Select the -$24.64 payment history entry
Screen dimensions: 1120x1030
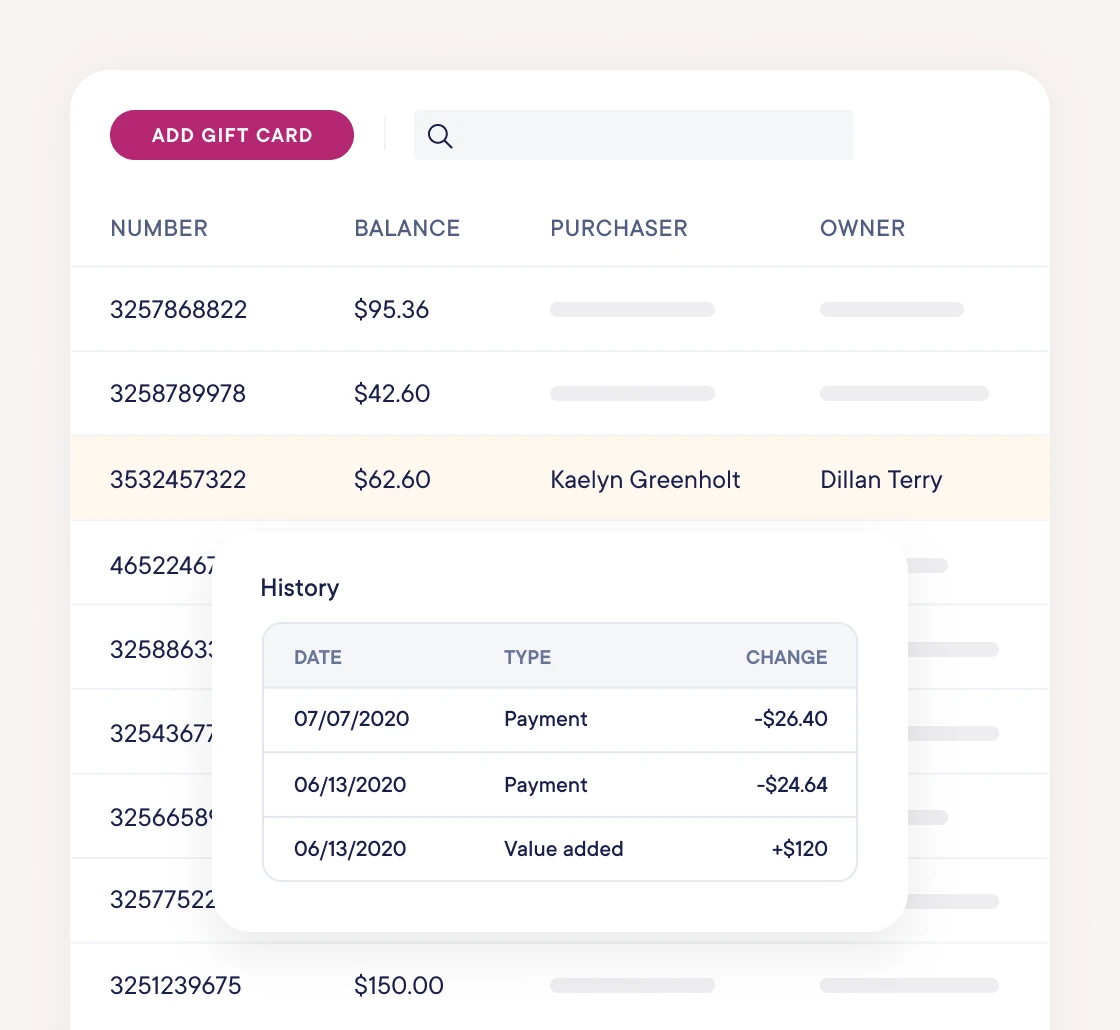coord(791,785)
